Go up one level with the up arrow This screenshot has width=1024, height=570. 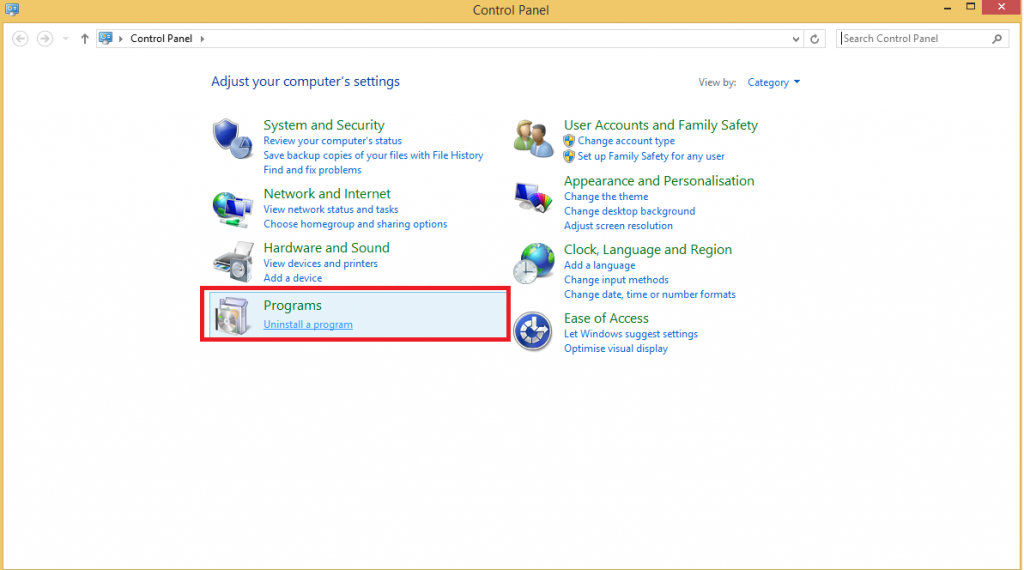tap(85, 38)
